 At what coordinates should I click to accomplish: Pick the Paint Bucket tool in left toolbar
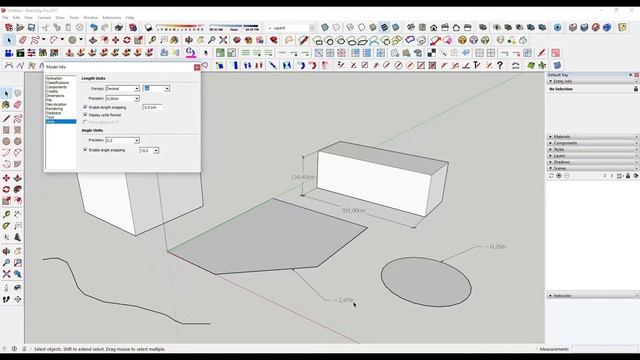(6, 105)
